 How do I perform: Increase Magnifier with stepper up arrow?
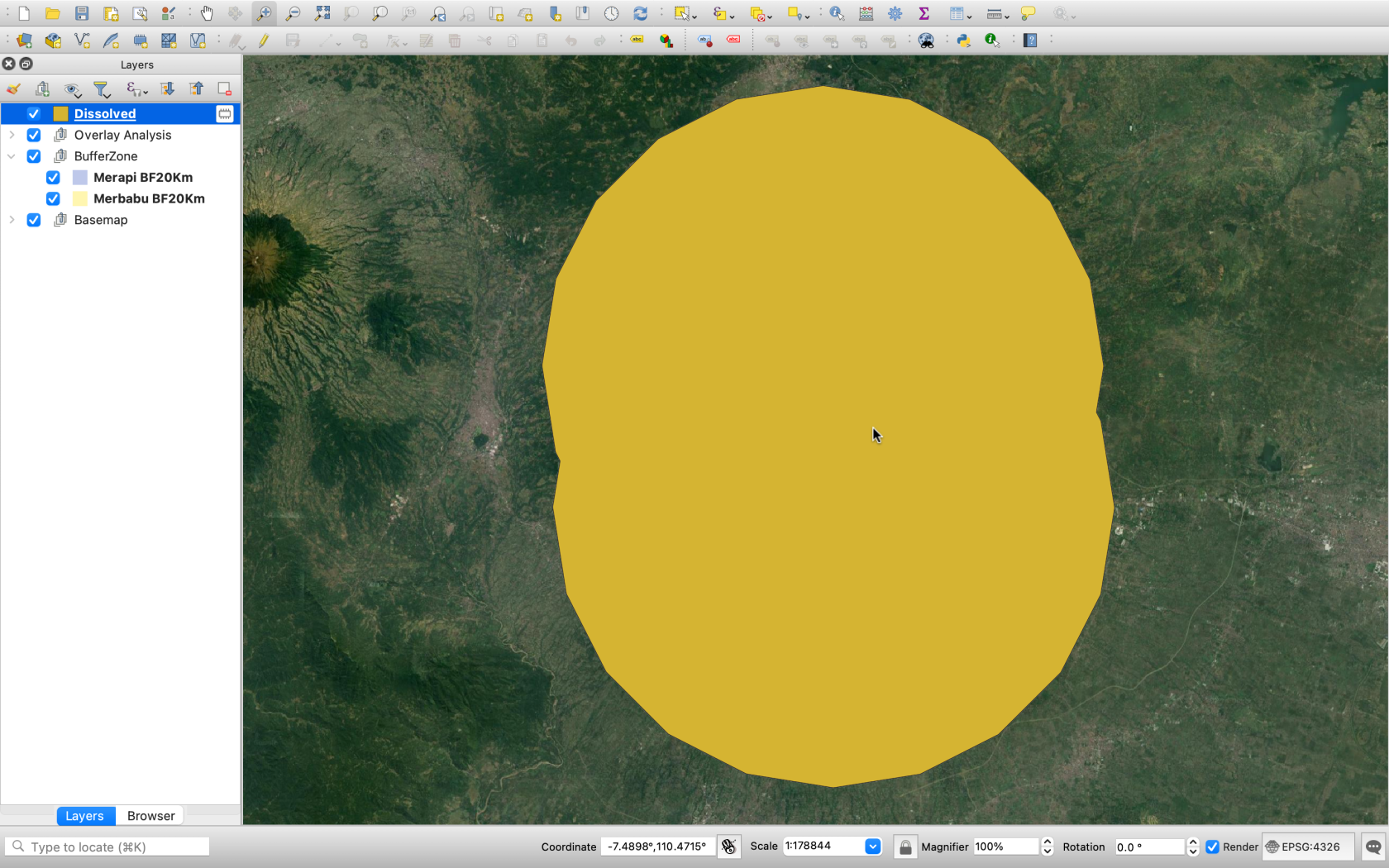click(1048, 842)
